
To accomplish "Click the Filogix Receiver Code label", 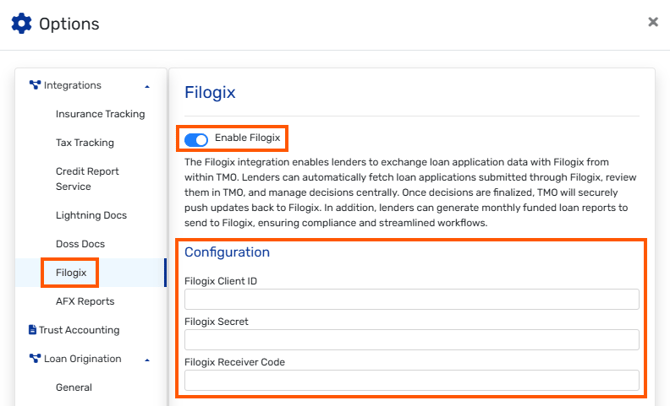I will (x=235, y=362).
